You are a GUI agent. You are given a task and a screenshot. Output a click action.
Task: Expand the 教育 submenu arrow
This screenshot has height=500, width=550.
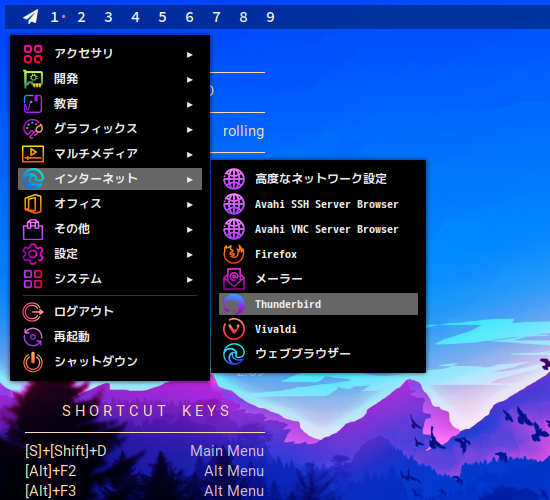(x=190, y=105)
